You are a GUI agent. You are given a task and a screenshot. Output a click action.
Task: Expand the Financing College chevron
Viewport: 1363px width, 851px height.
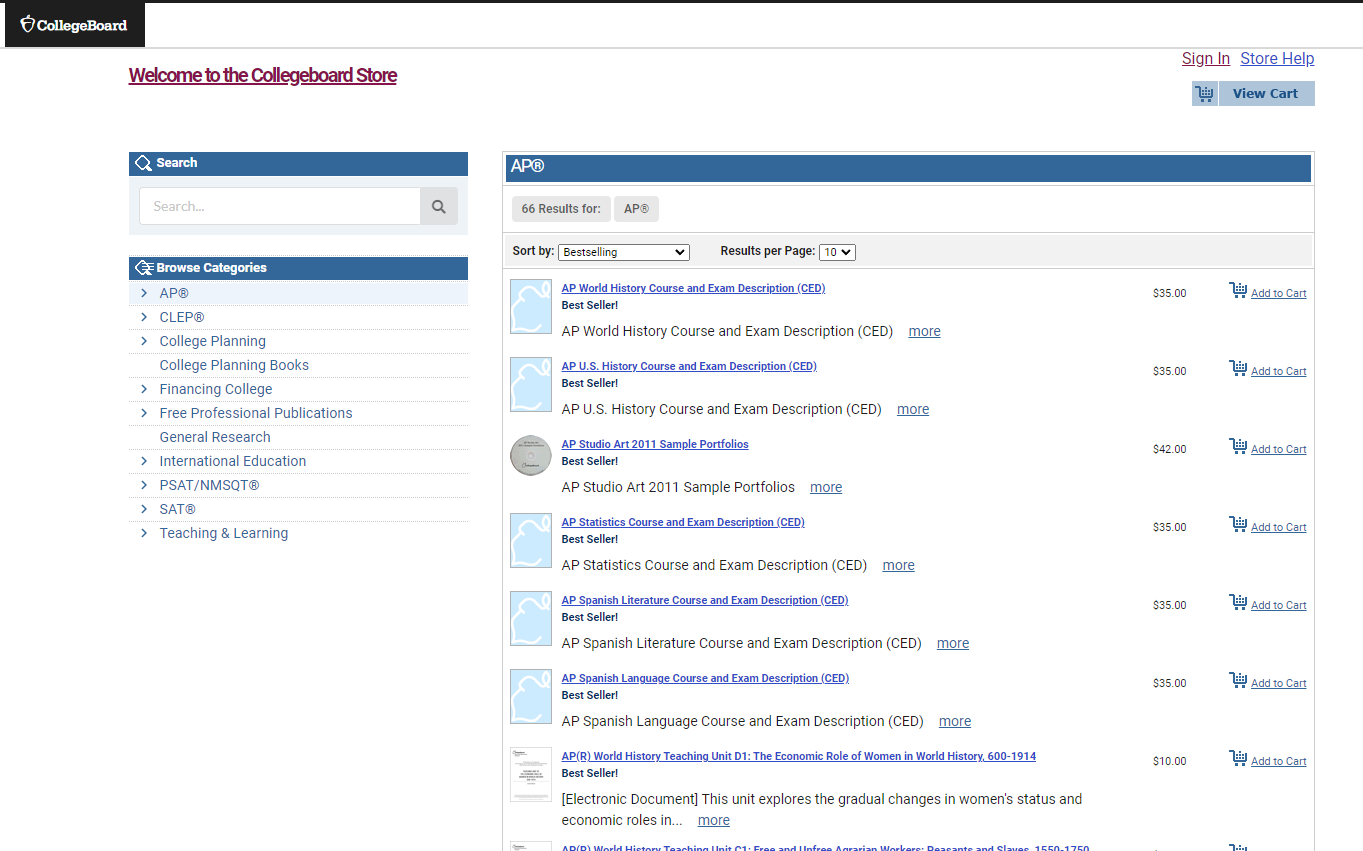(x=144, y=389)
